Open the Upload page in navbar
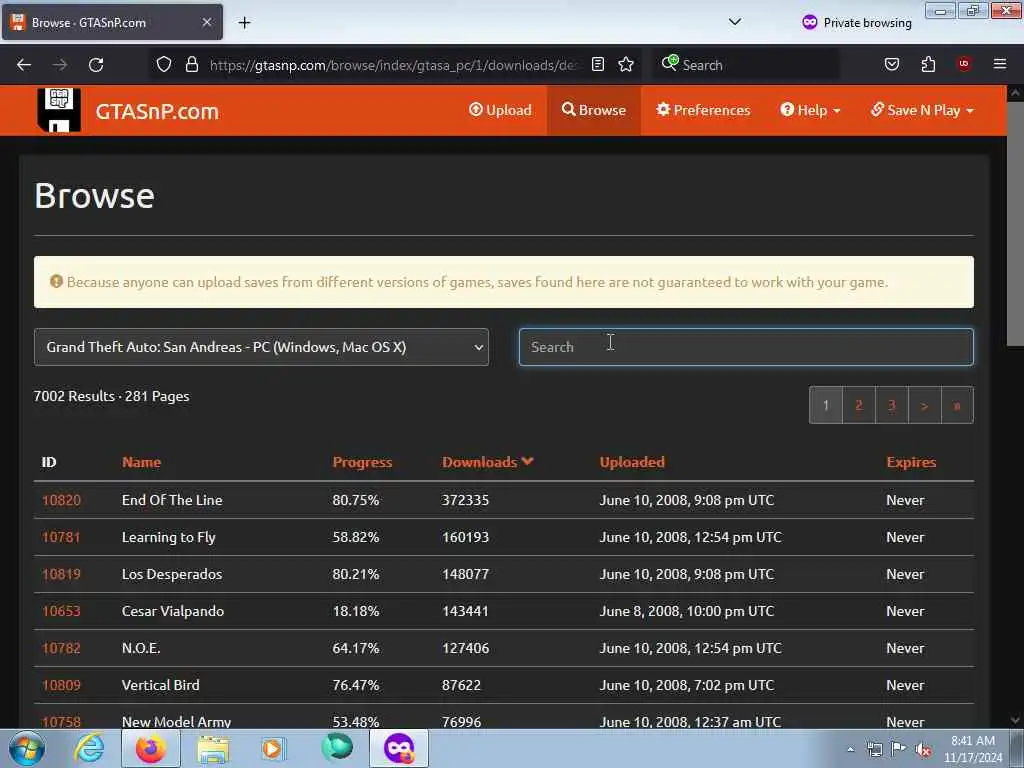Screen dimensions: 1024x768 [x=500, y=110]
